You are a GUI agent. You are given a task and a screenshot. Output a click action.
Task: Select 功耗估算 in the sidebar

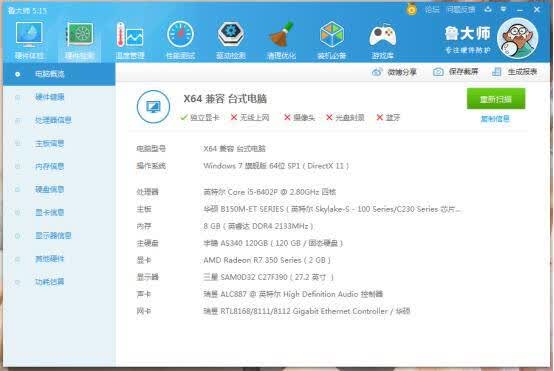point(49,282)
